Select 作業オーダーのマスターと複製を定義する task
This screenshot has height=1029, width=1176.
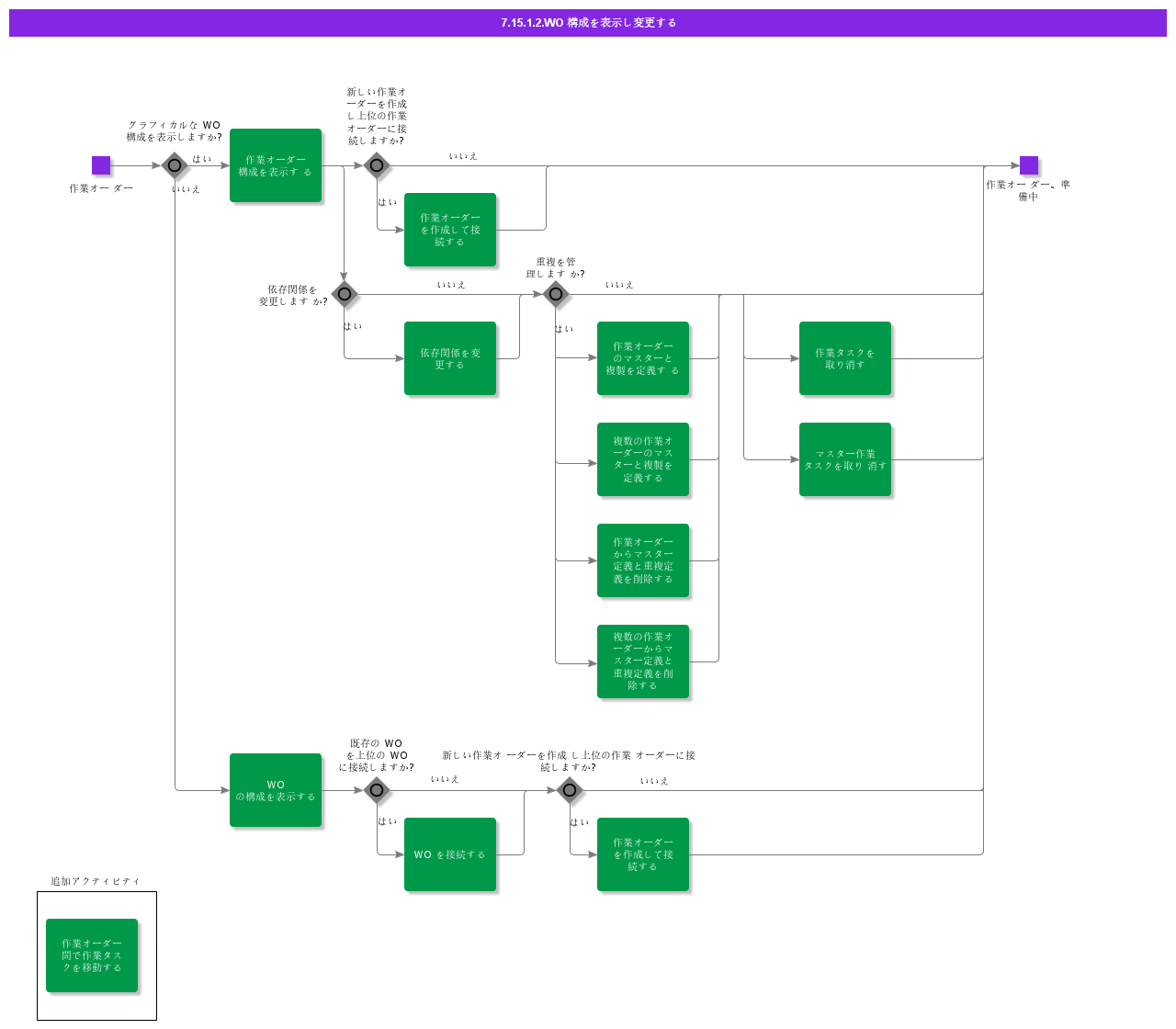[643, 358]
